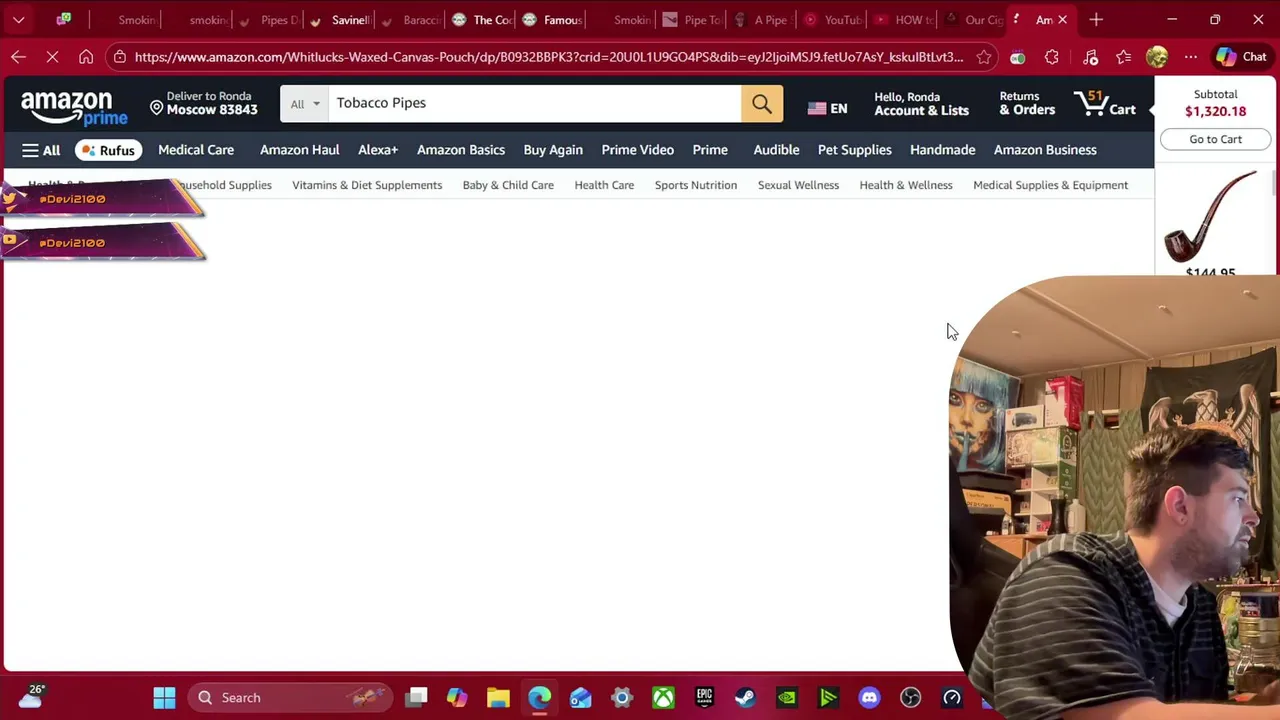
Task: Open Returns & Orders
Action: pos(1027,104)
